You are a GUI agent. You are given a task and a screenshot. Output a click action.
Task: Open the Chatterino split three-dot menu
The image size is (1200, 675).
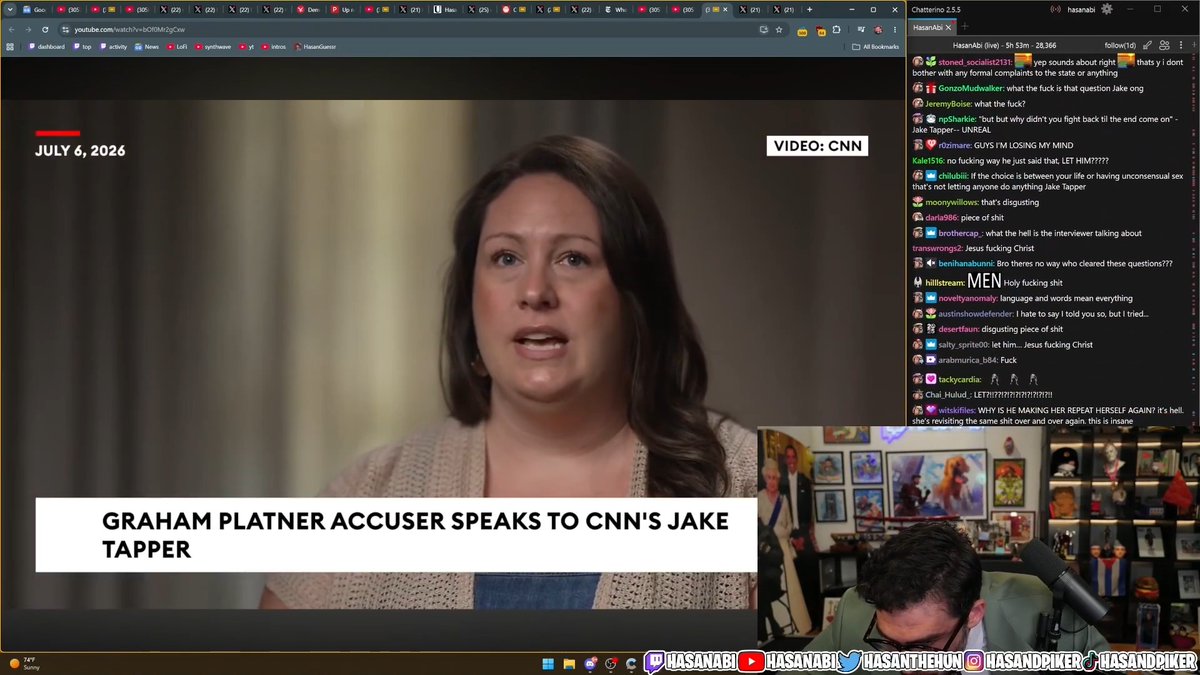tap(1181, 45)
